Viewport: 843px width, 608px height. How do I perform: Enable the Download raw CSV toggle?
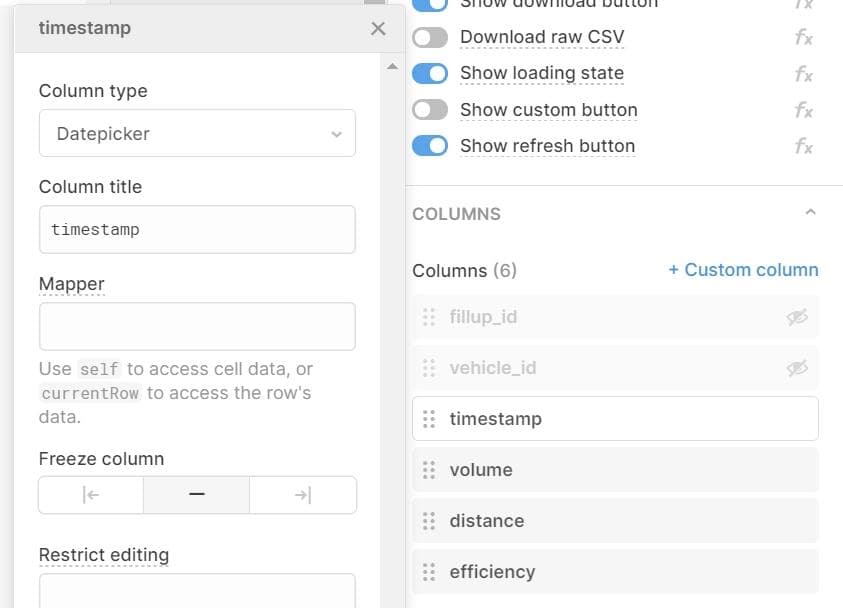(x=430, y=38)
